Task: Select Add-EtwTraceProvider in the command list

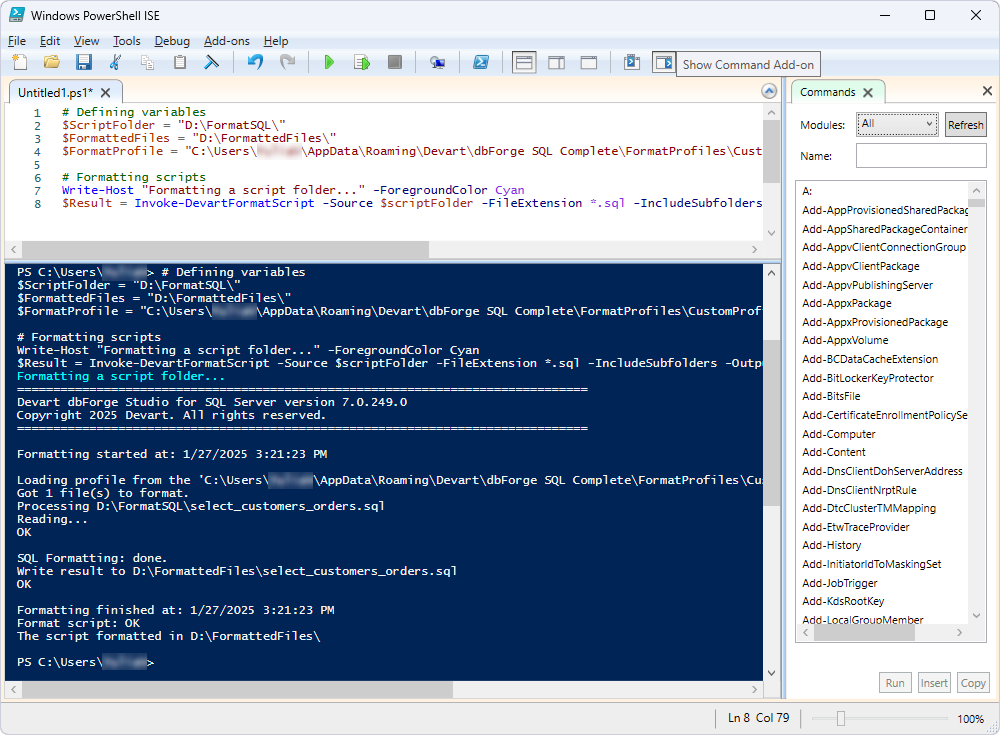Action: (x=856, y=527)
